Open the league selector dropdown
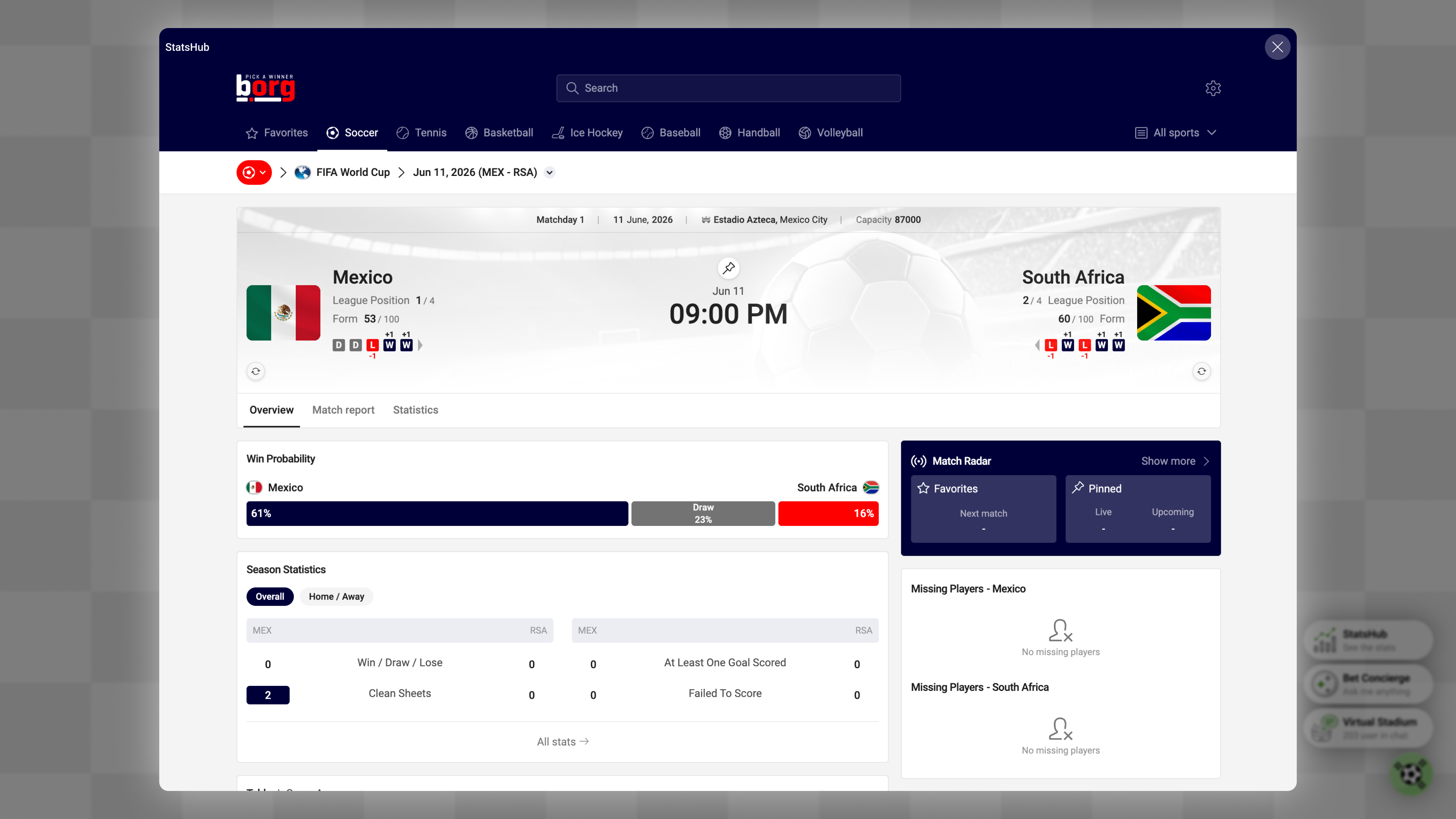The height and width of the screenshot is (819, 1456). [x=254, y=173]
